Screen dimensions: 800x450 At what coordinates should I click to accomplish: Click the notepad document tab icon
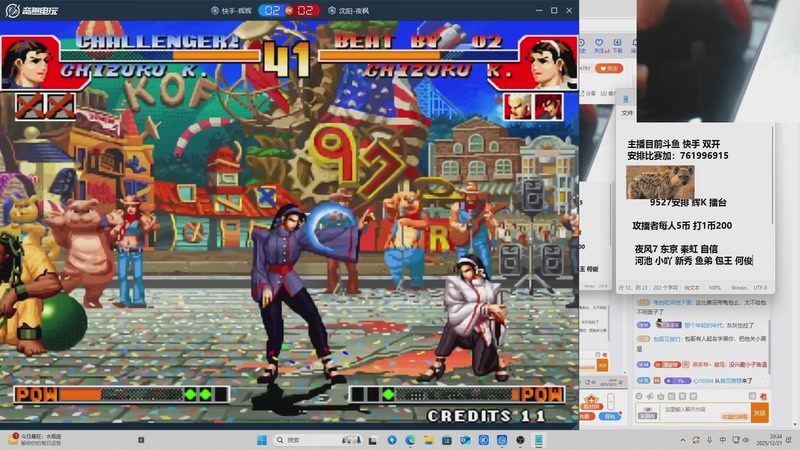click(x=626, y=99)
